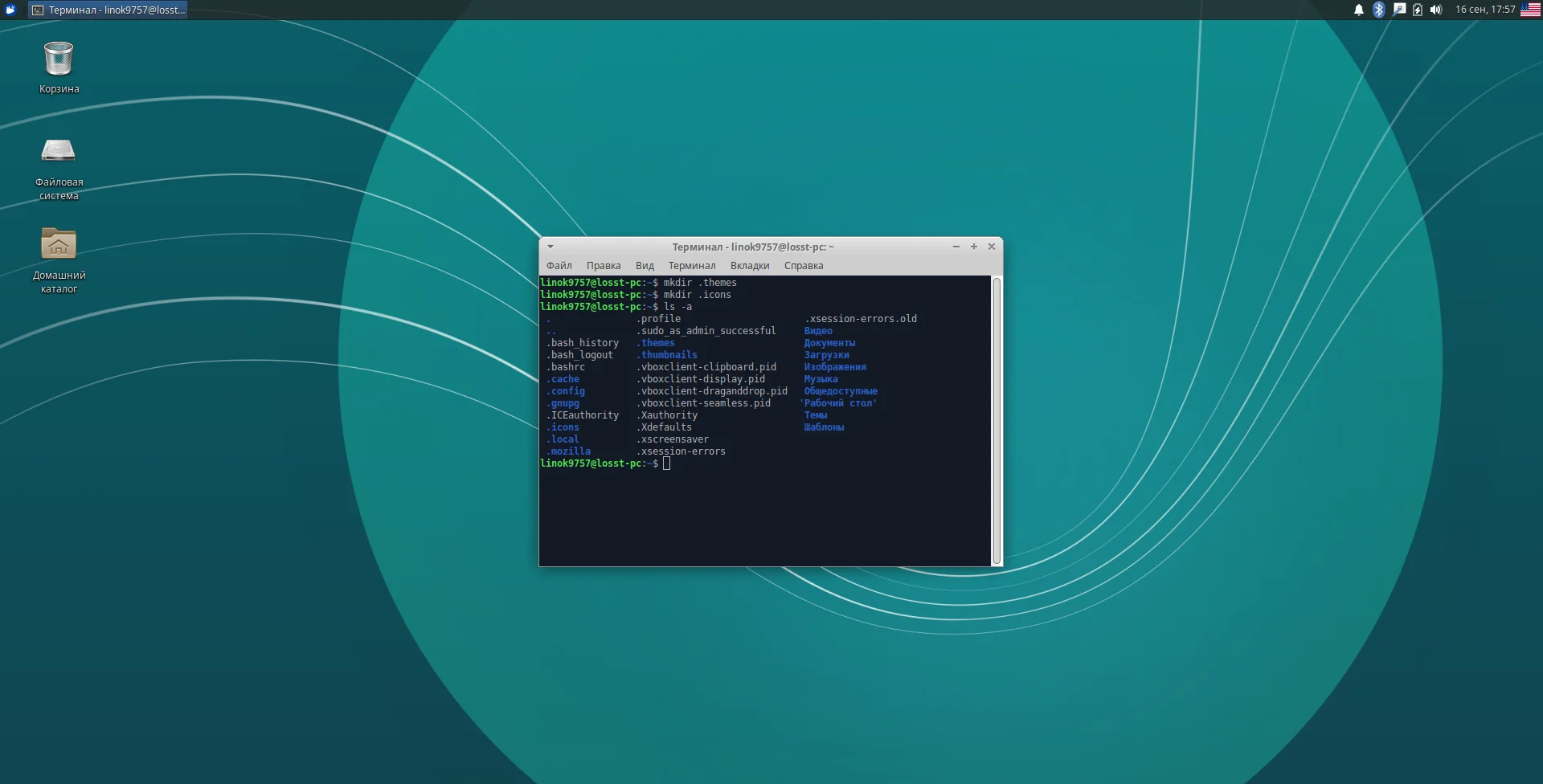1543x784 pixels.
Task: Open the Bluetooth tray icon
Action: click(x=1379, y=10)
